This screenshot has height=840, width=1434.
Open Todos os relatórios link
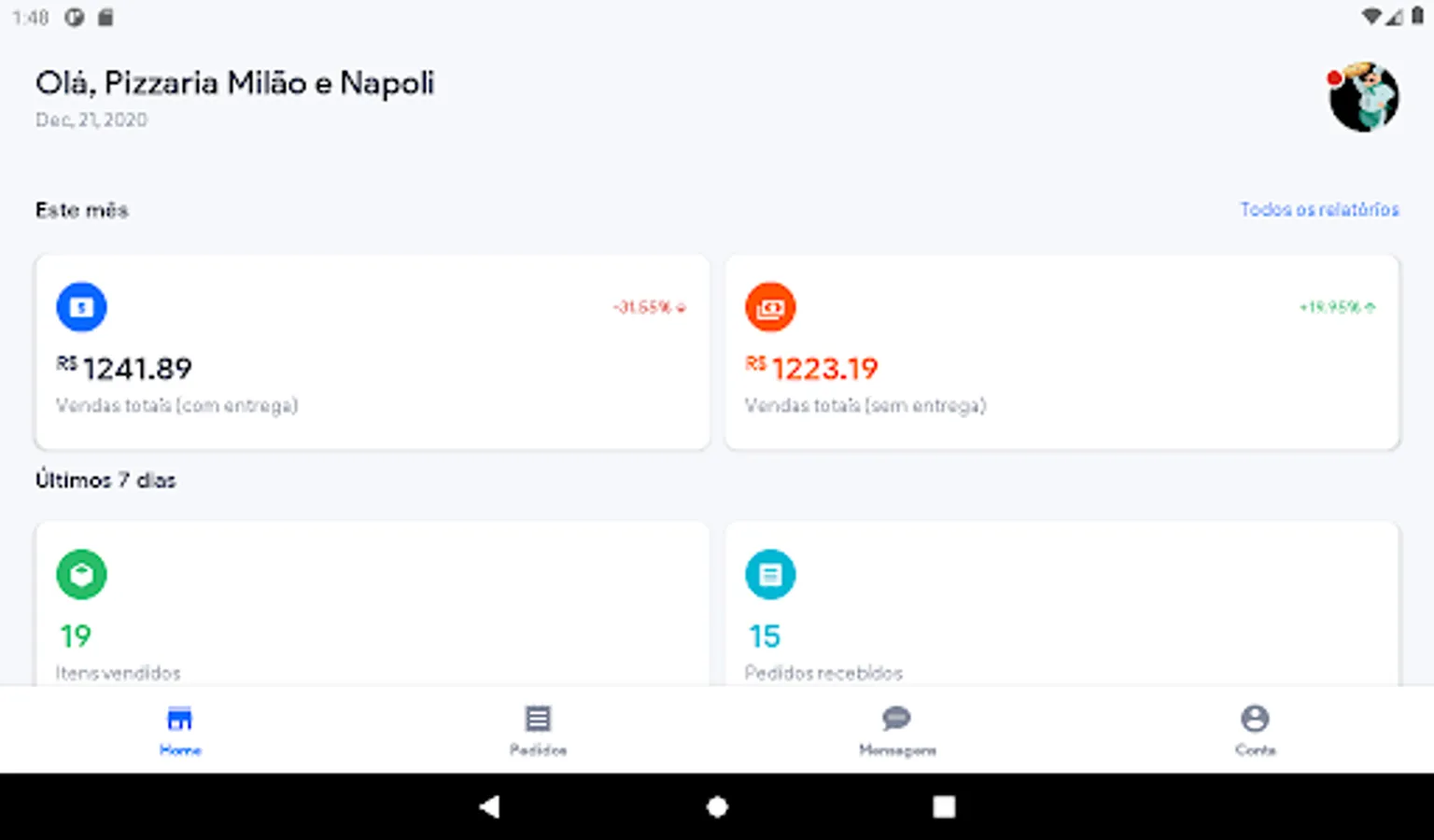(1319, 209)
